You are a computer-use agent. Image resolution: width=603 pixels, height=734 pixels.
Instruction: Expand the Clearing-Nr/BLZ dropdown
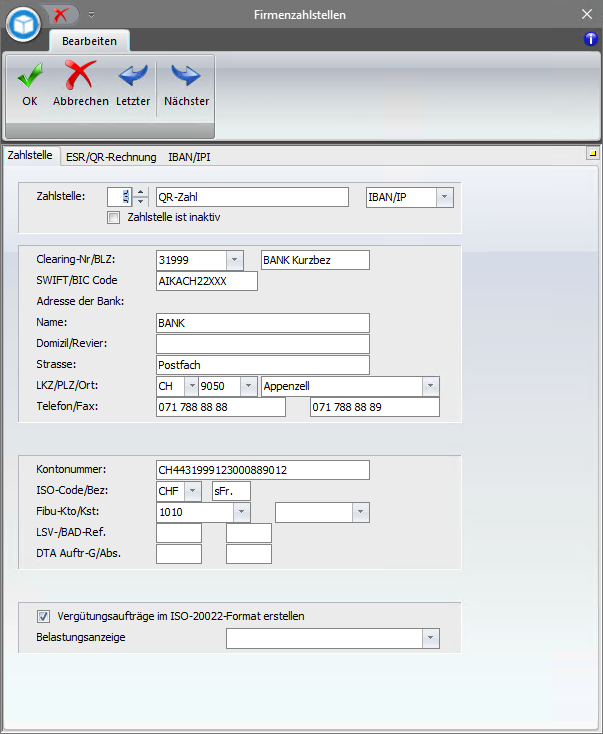234,260
